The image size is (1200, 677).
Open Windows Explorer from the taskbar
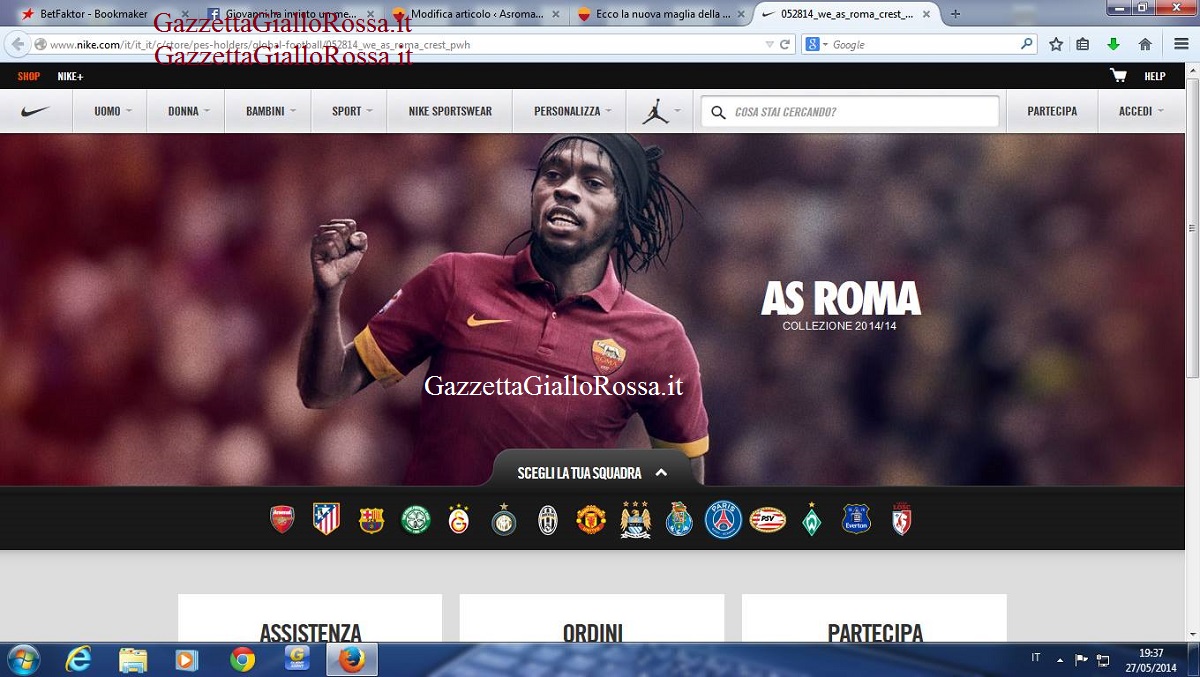133,660
